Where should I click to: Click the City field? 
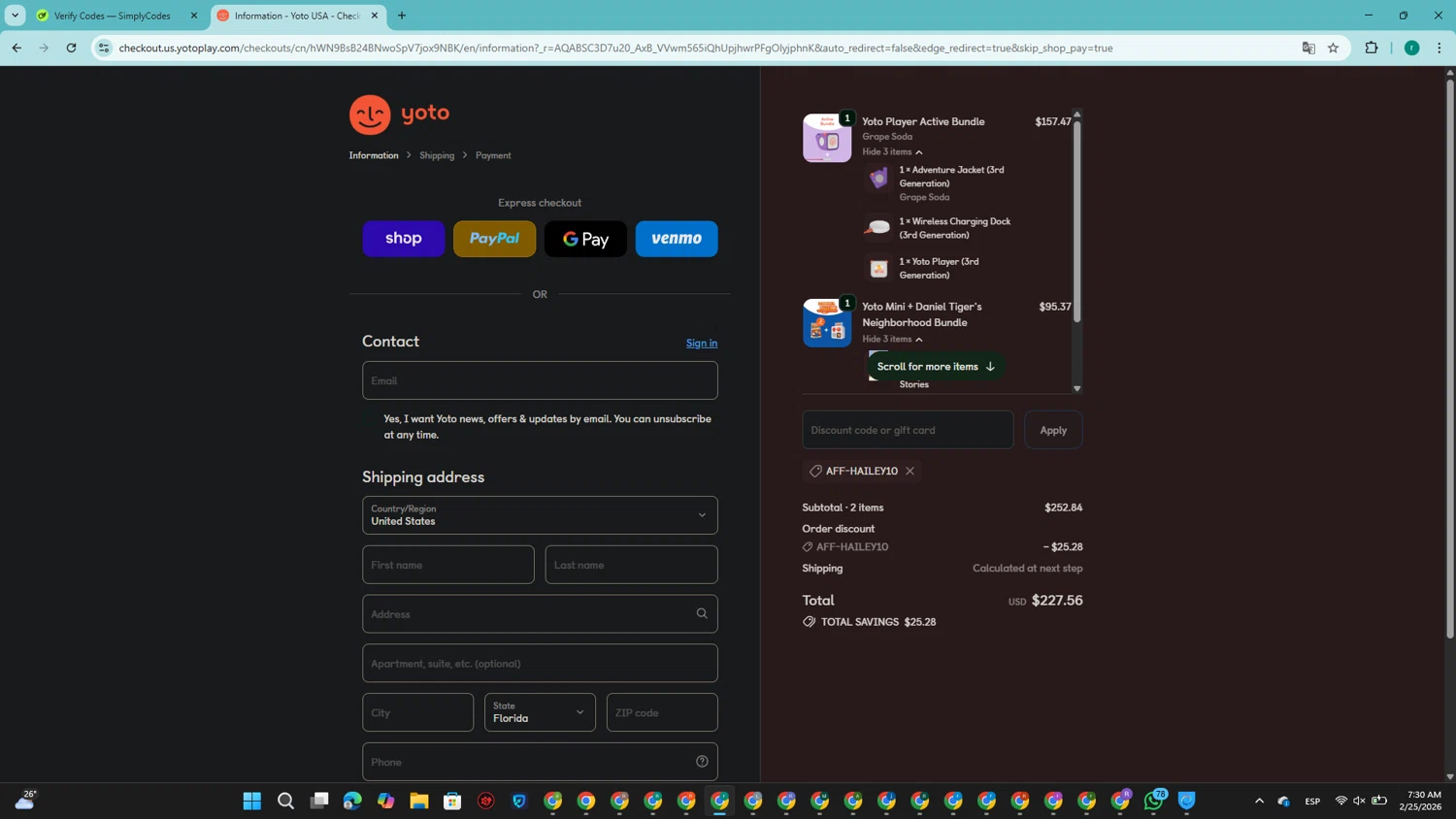coord(418,712)
